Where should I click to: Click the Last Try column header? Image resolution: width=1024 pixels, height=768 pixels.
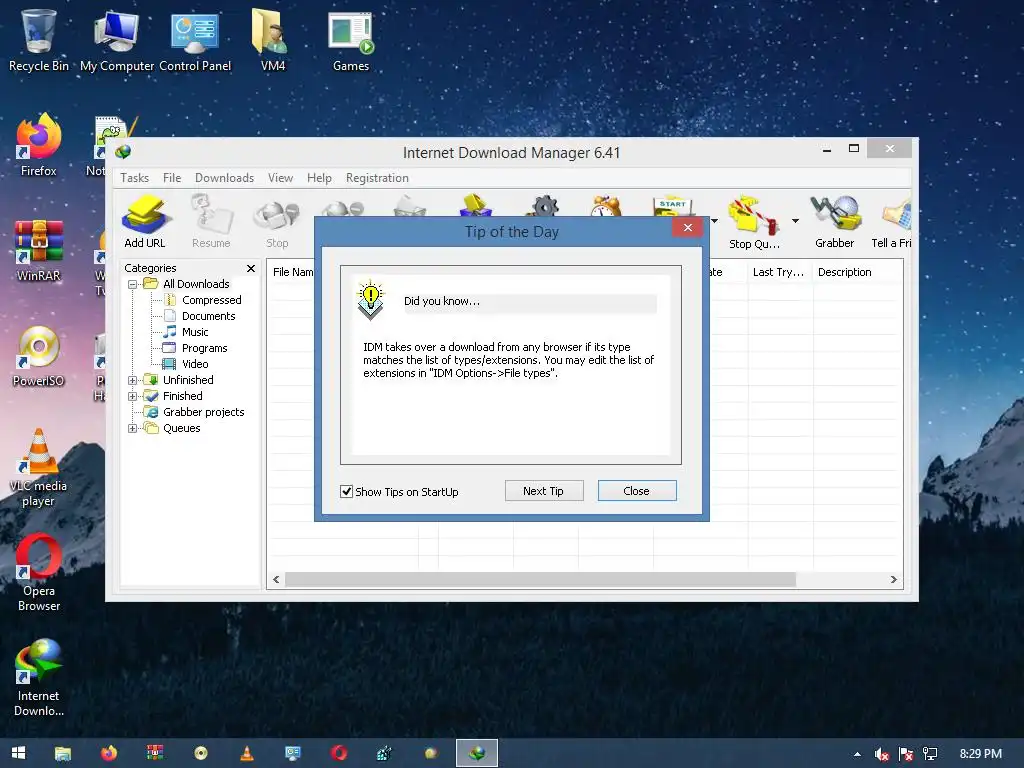click(x=779, y=272)
